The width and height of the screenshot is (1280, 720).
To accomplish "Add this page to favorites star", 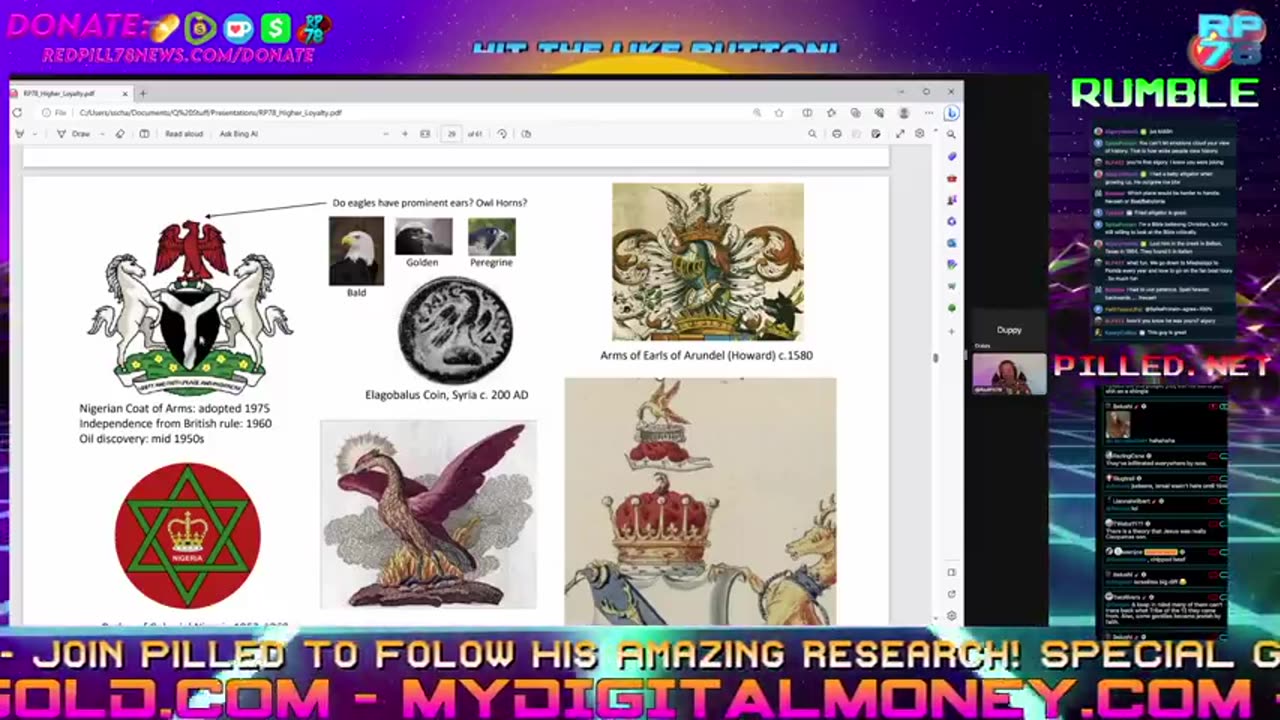I will (779, 113).
